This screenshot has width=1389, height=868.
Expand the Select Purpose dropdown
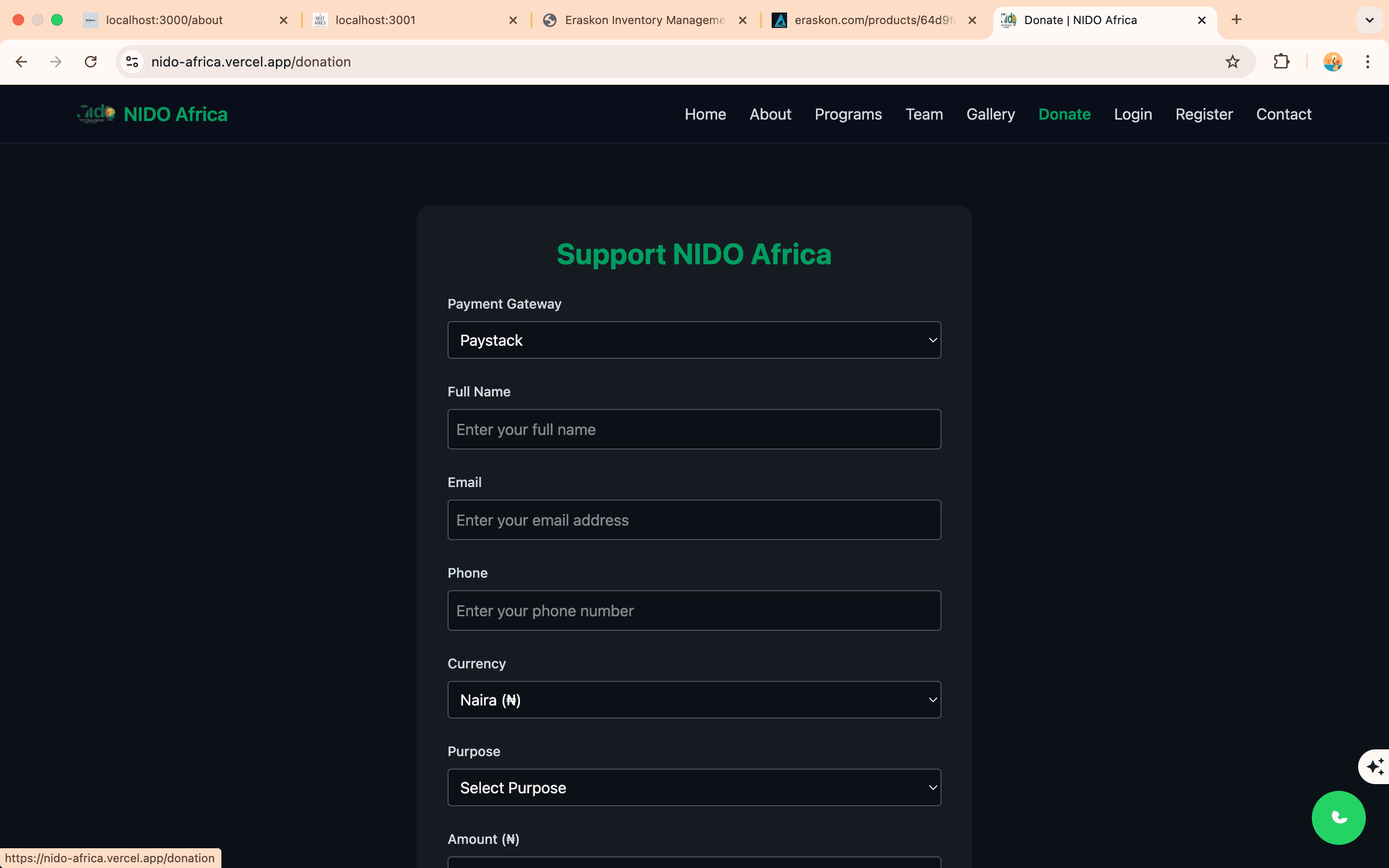pyautogui.click(x=694, y=787)
